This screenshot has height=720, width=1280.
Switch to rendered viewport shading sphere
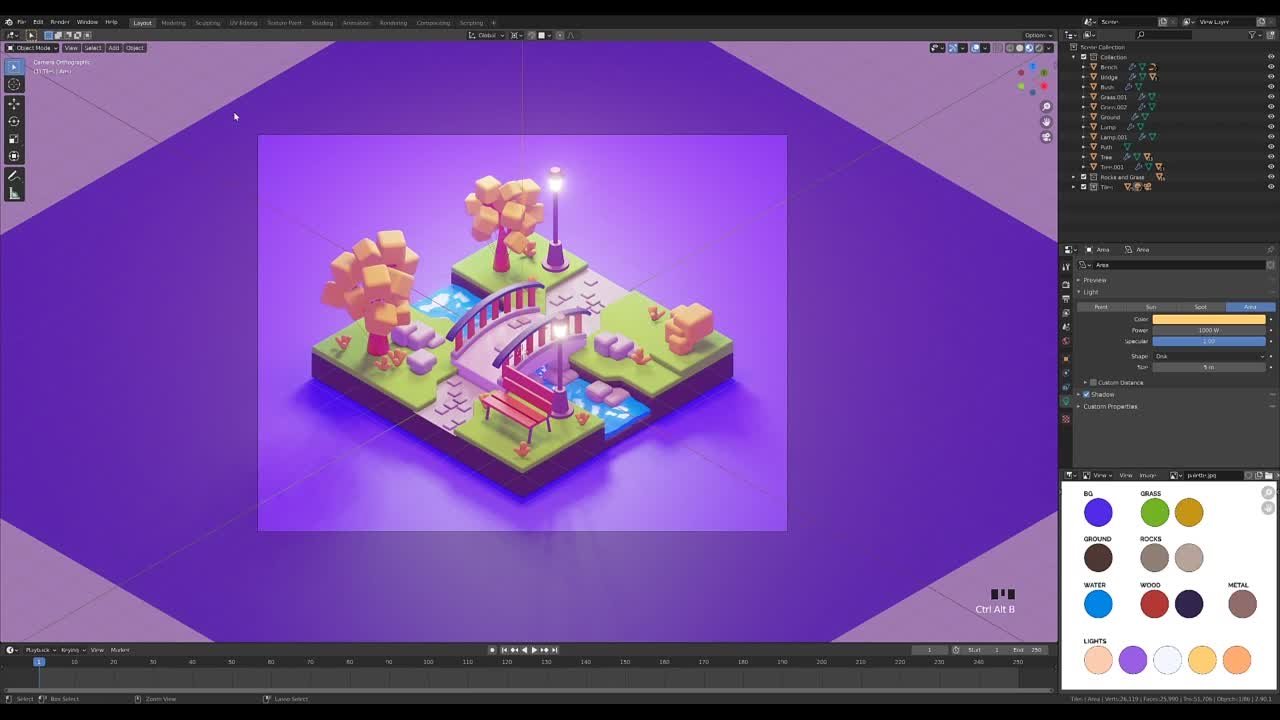(1040, 48)
